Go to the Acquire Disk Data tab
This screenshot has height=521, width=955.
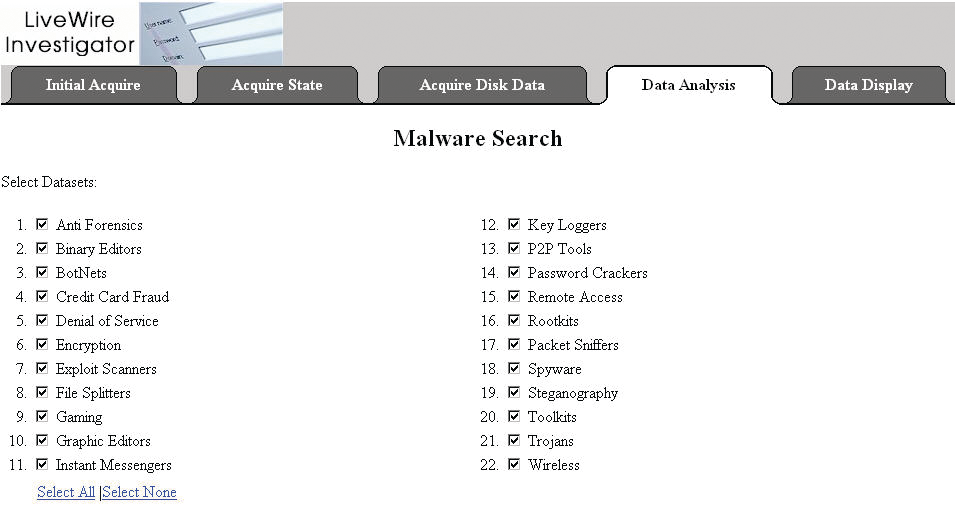(x=482, y=85)
